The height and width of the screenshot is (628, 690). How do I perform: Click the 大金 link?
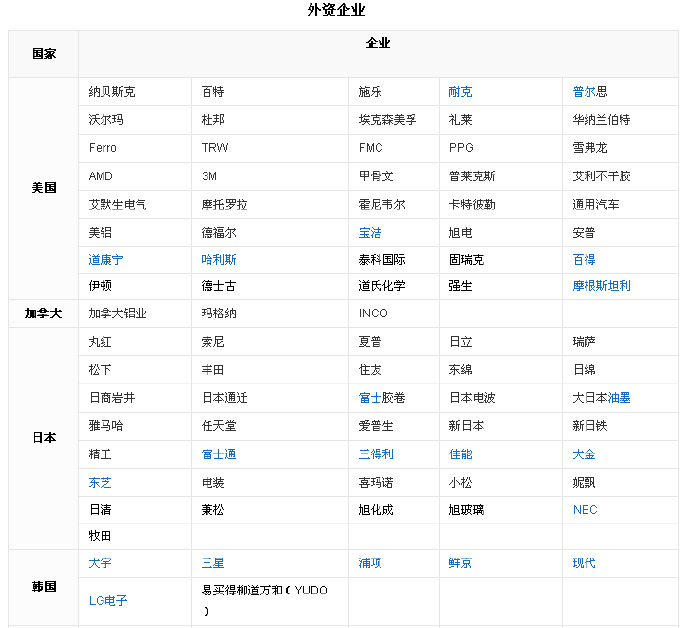[584, 454]
